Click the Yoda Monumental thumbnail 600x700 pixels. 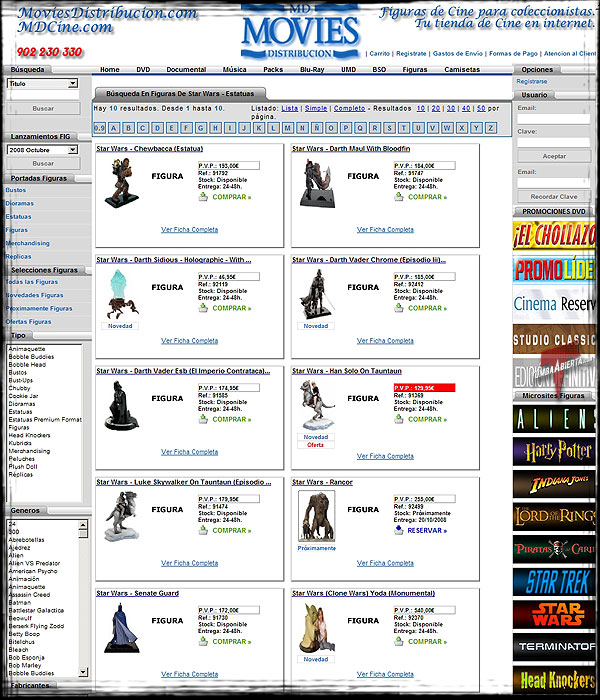(317, 628)
